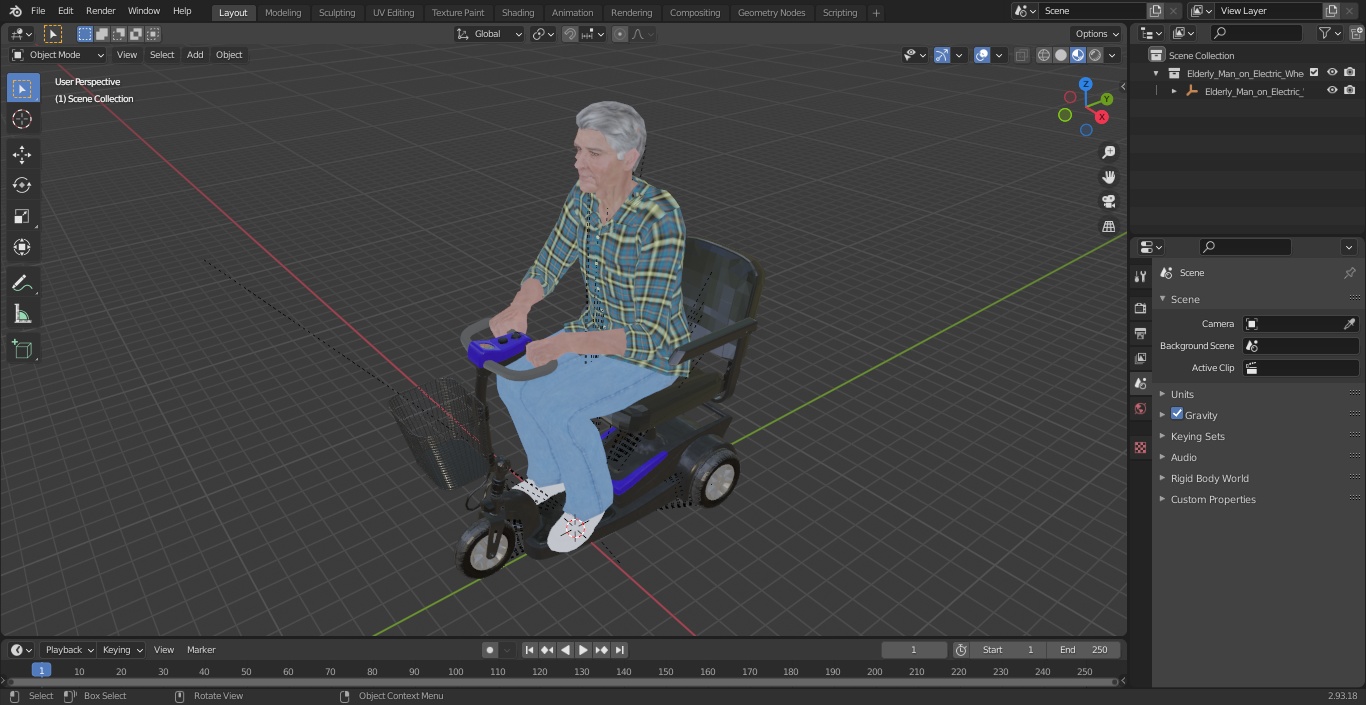
Task: Open the Texture properties tab
Action: point(1140,447)
